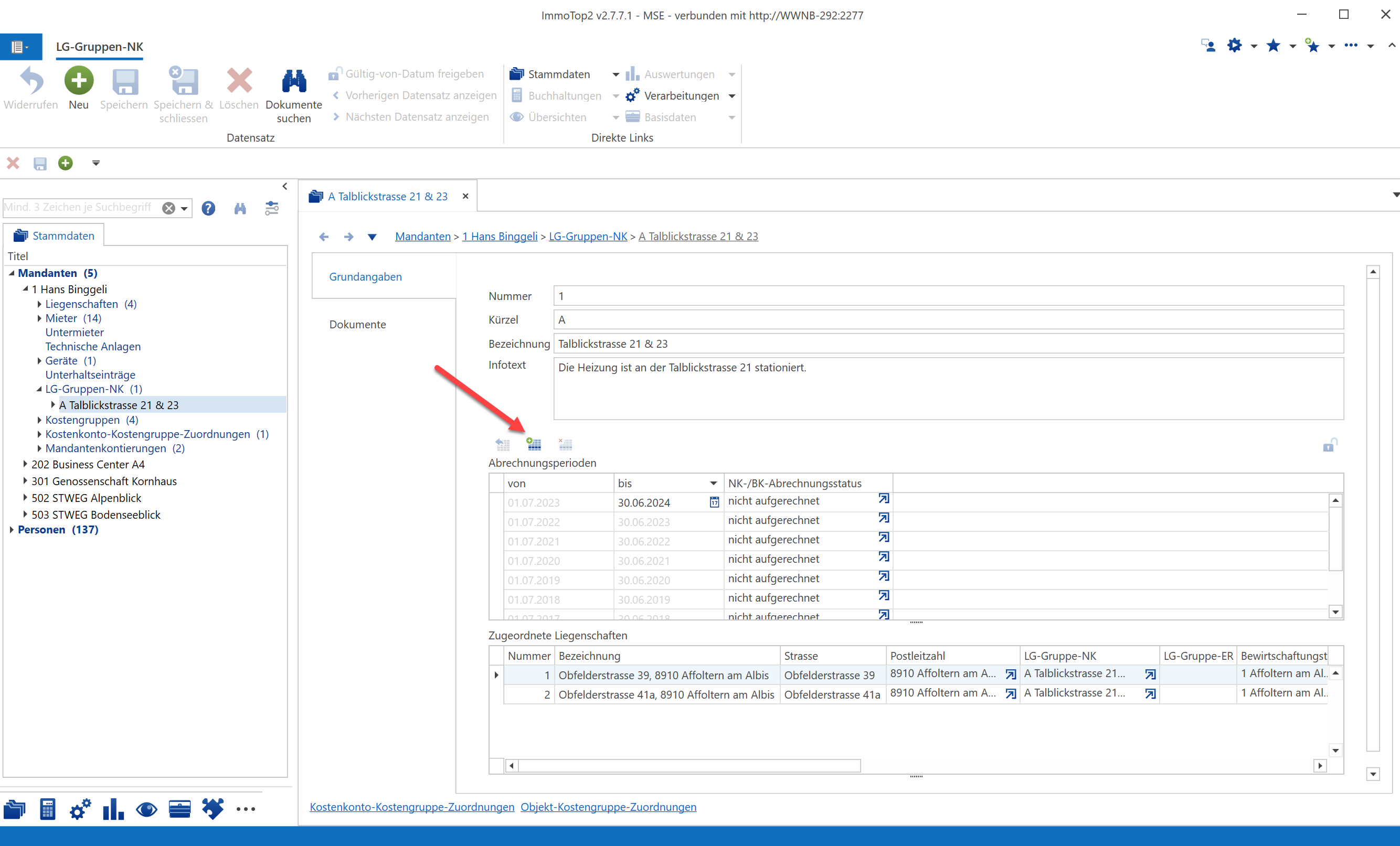
Task: Click binoculars icon in search bar
Action: (x=240, y=208)
